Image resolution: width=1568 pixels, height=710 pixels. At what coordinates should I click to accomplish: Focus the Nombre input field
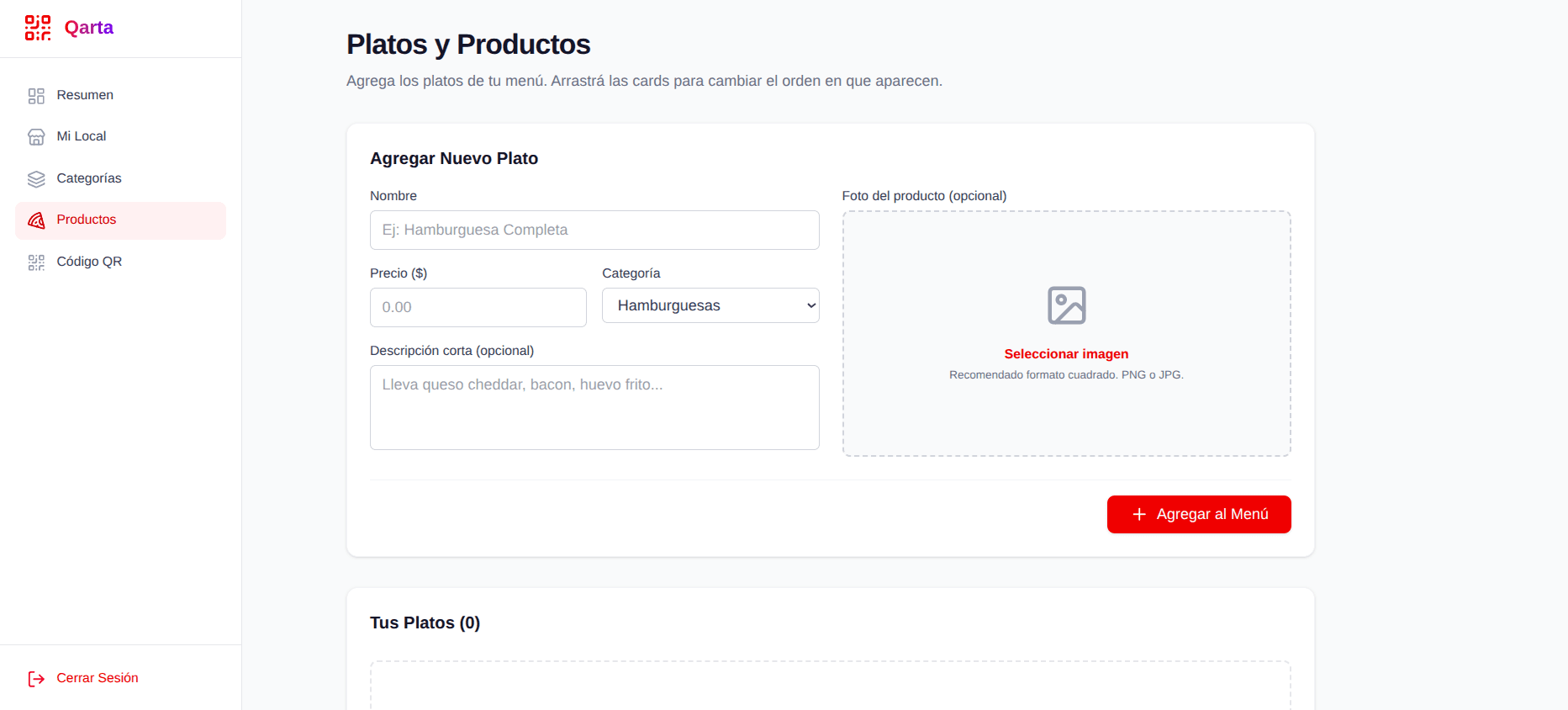(x=594, y=230)
